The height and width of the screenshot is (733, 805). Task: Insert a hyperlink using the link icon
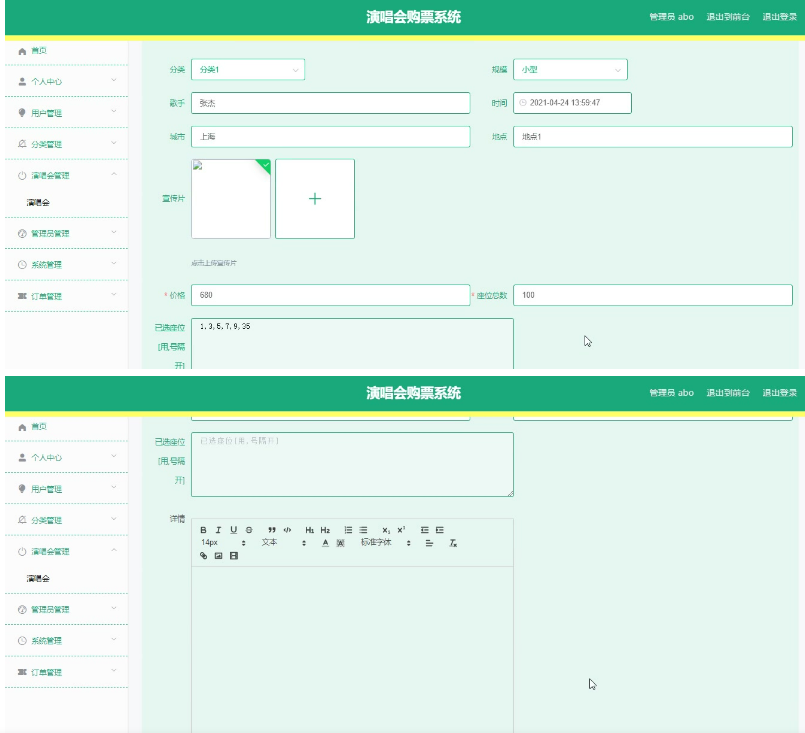click(203, 555)
